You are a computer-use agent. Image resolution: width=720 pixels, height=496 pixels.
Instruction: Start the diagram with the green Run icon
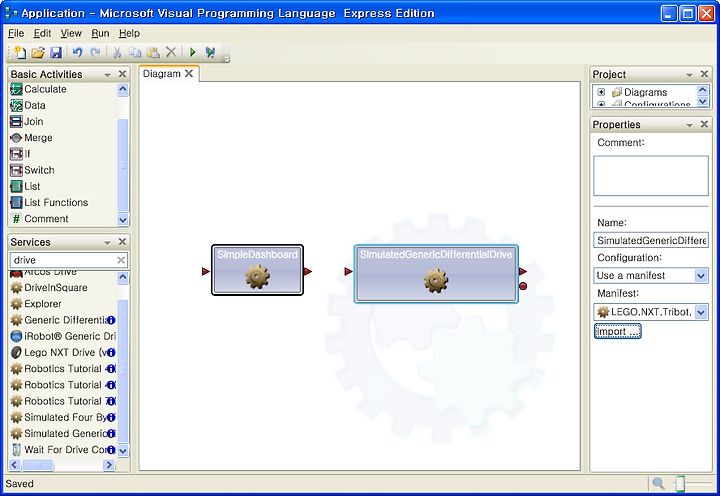[192, 52]
